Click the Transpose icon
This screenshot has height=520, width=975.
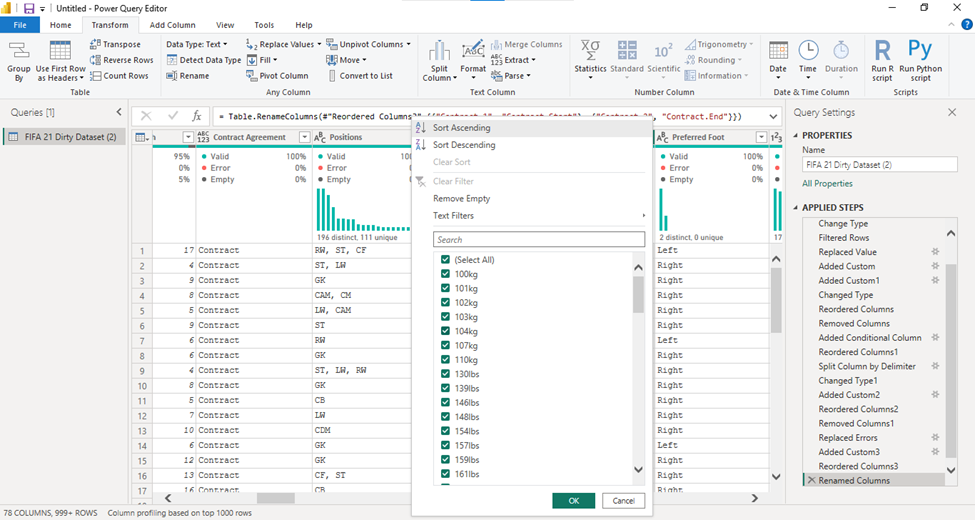(x=95, y=44)
